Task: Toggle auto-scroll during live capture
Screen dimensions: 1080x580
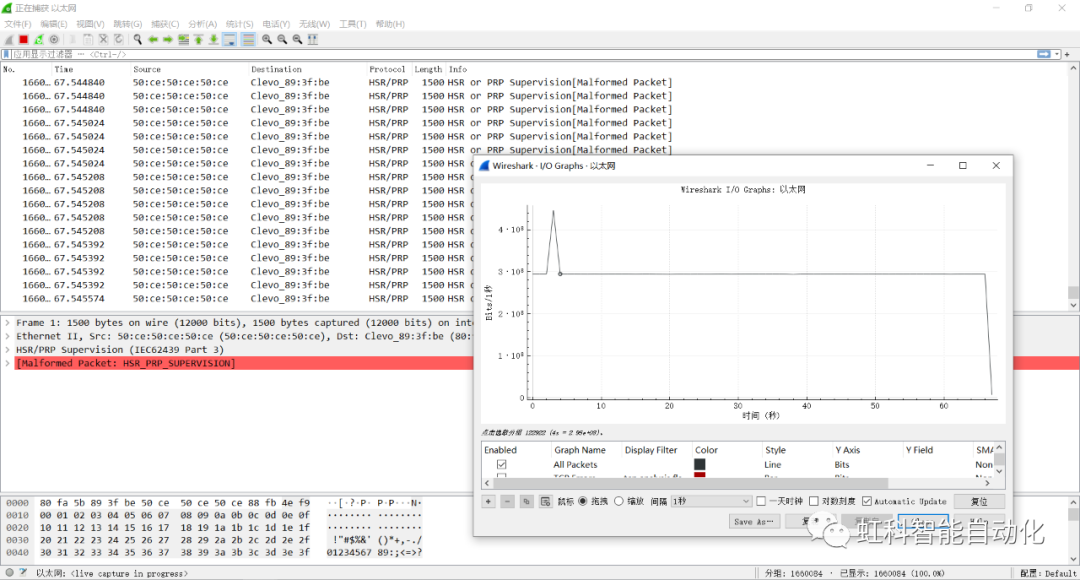Action: click(230, 39)
